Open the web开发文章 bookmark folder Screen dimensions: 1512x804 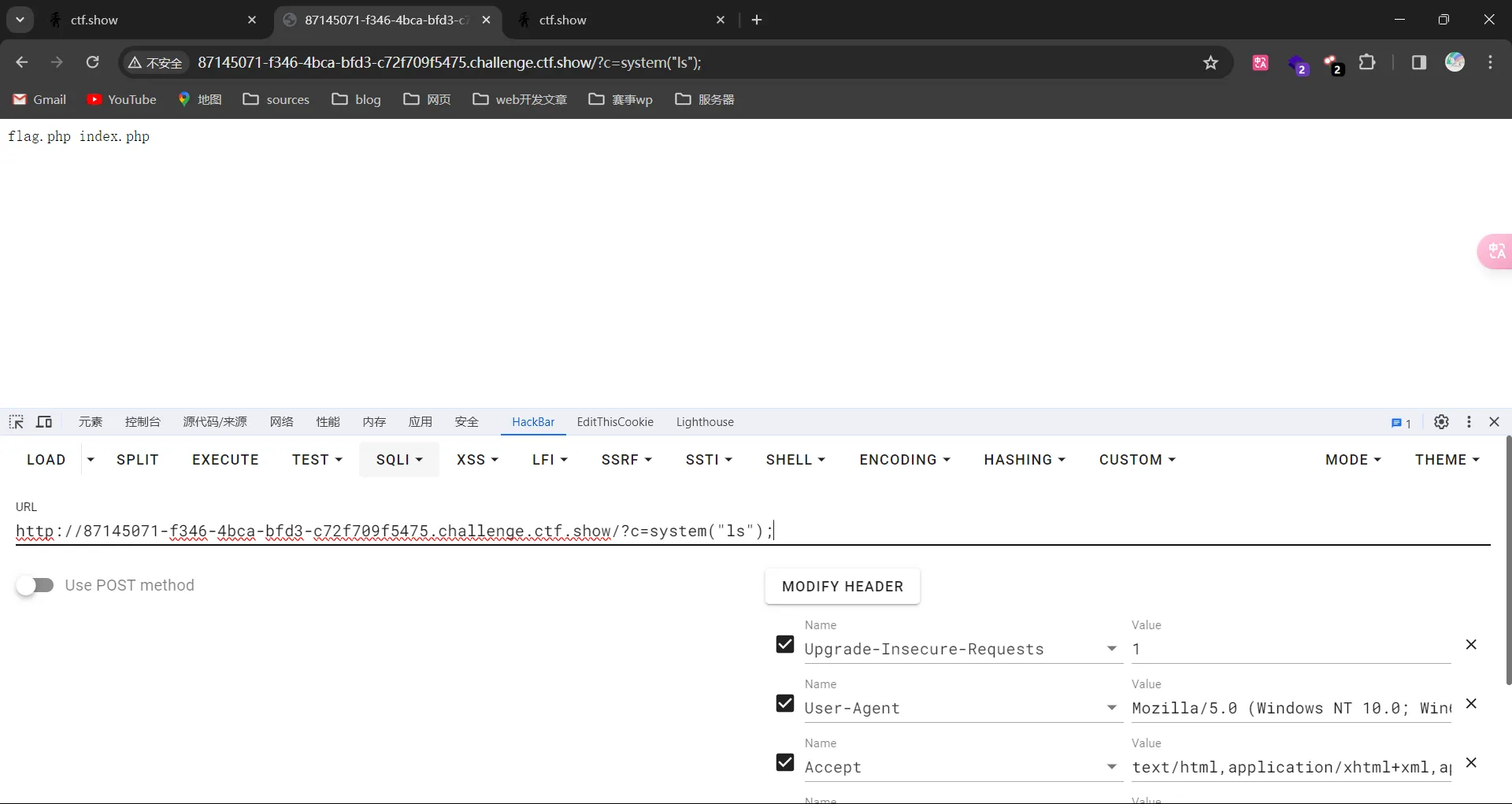click(x=520, y=99)
